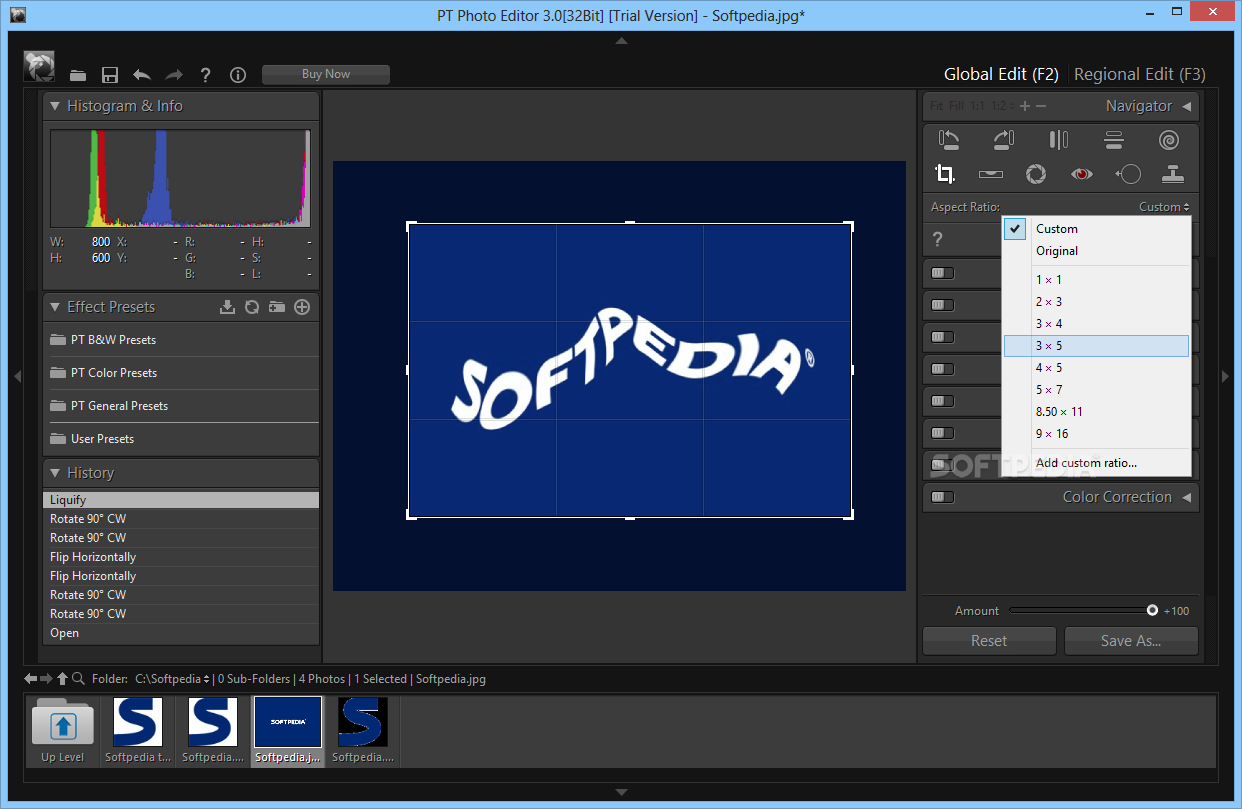Image resolution: width=1242 pixels, height=809 pixels.
Task: Click the circle with arrow tool icon
Action: pos(1128,174)
